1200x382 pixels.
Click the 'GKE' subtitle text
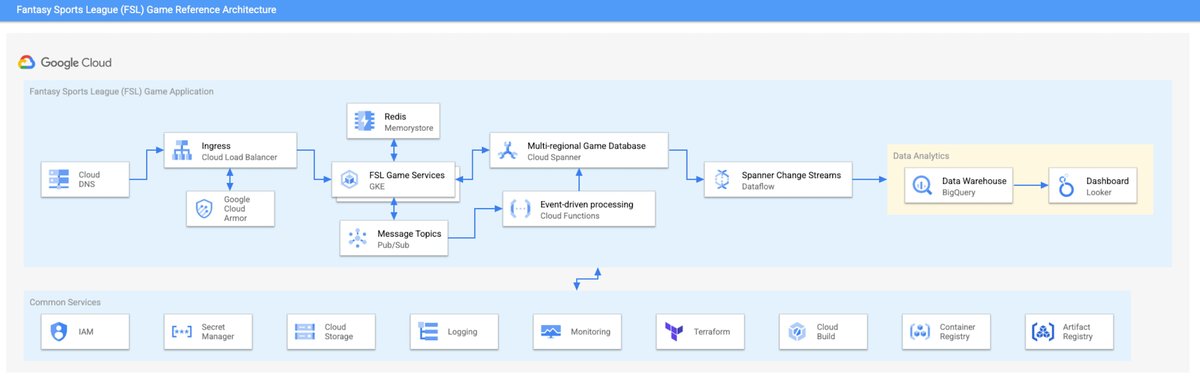click(x=378, y=186)
